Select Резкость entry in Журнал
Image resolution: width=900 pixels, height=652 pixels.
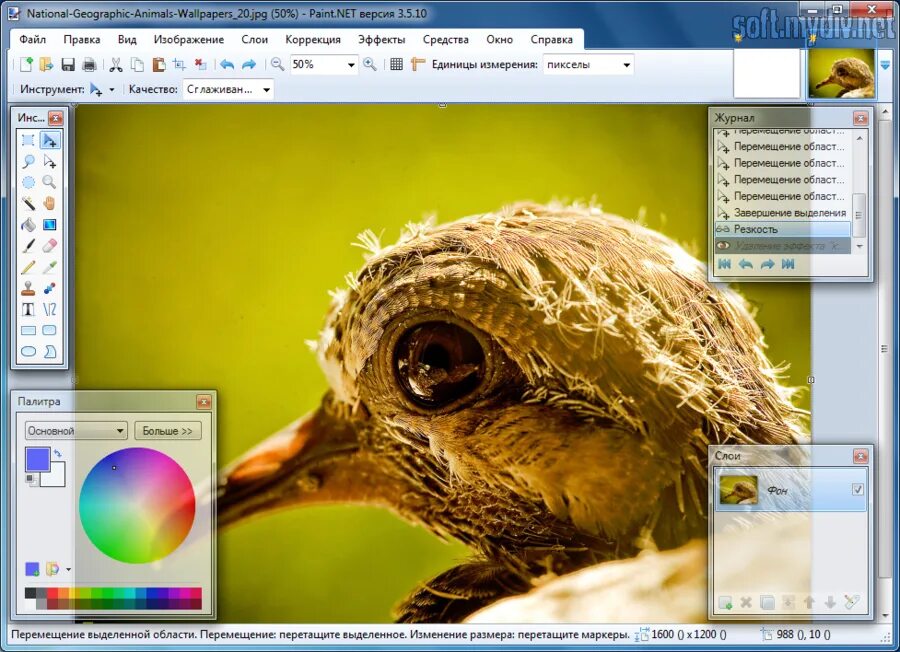[782, 229]
